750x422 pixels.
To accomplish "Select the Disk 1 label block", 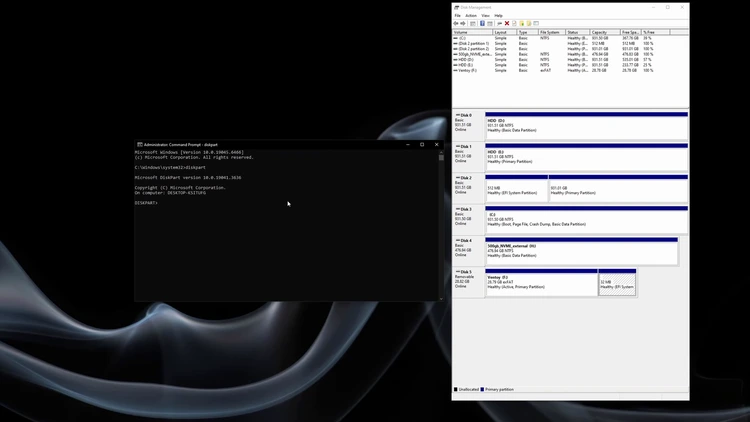I will (468, 156).
